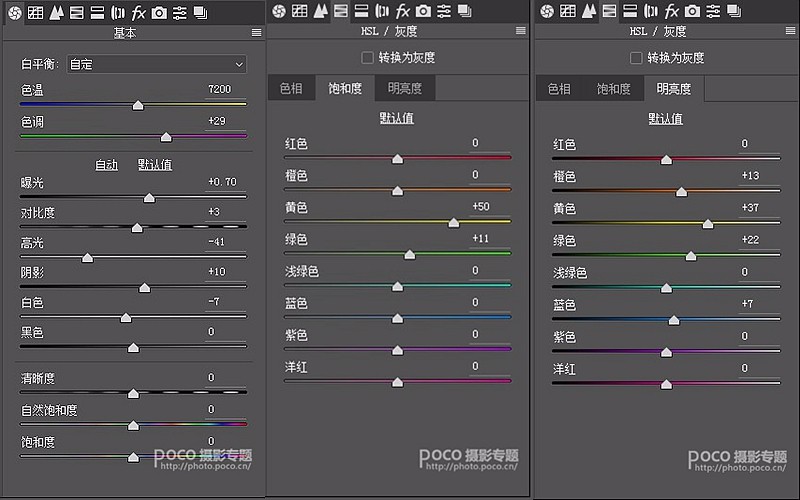Image resolution: width=800 pixels, height=500 pixels.
Task: Click the 黑色 slider handle
Action: (x=133, y=347)
